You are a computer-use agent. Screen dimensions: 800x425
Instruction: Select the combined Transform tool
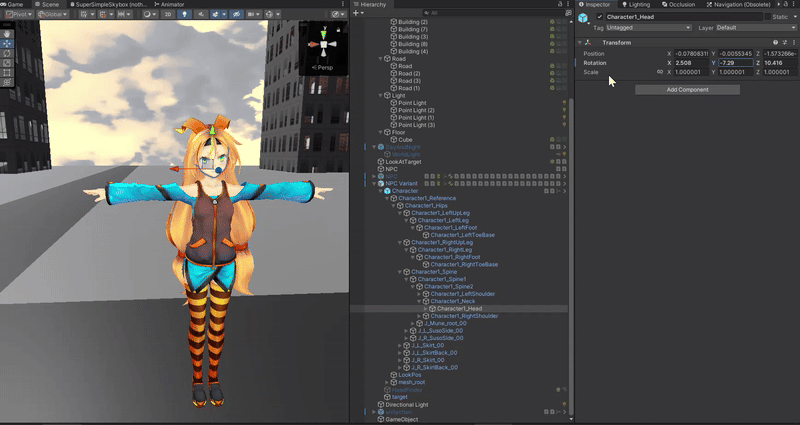(x=7, y=82)
